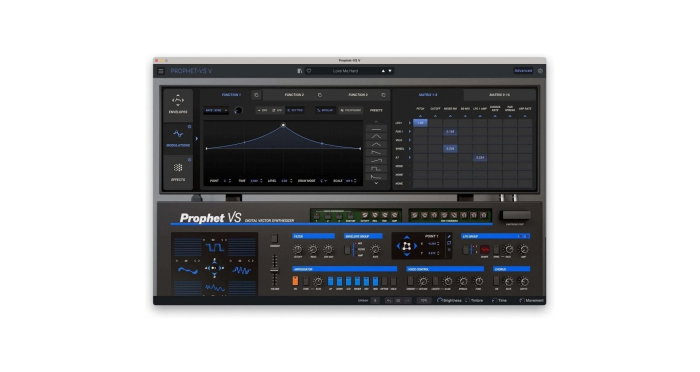Open the Draw Mode dropdown
The height and width of the screenshot is (372, 700).
coord(323,181)
